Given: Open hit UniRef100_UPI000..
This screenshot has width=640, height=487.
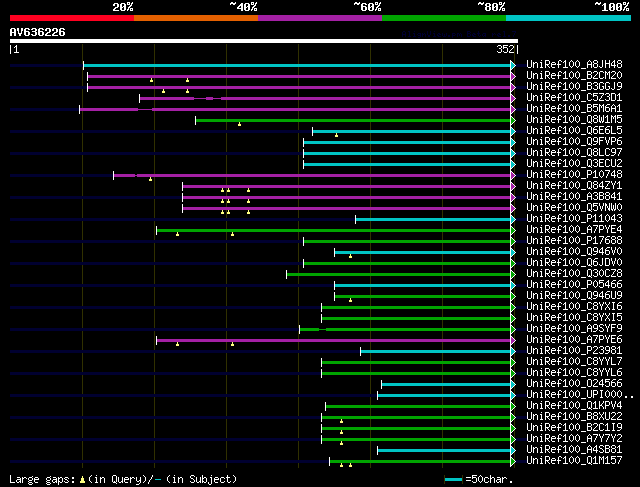Looking at the screenshot, I should click(580, 395).
